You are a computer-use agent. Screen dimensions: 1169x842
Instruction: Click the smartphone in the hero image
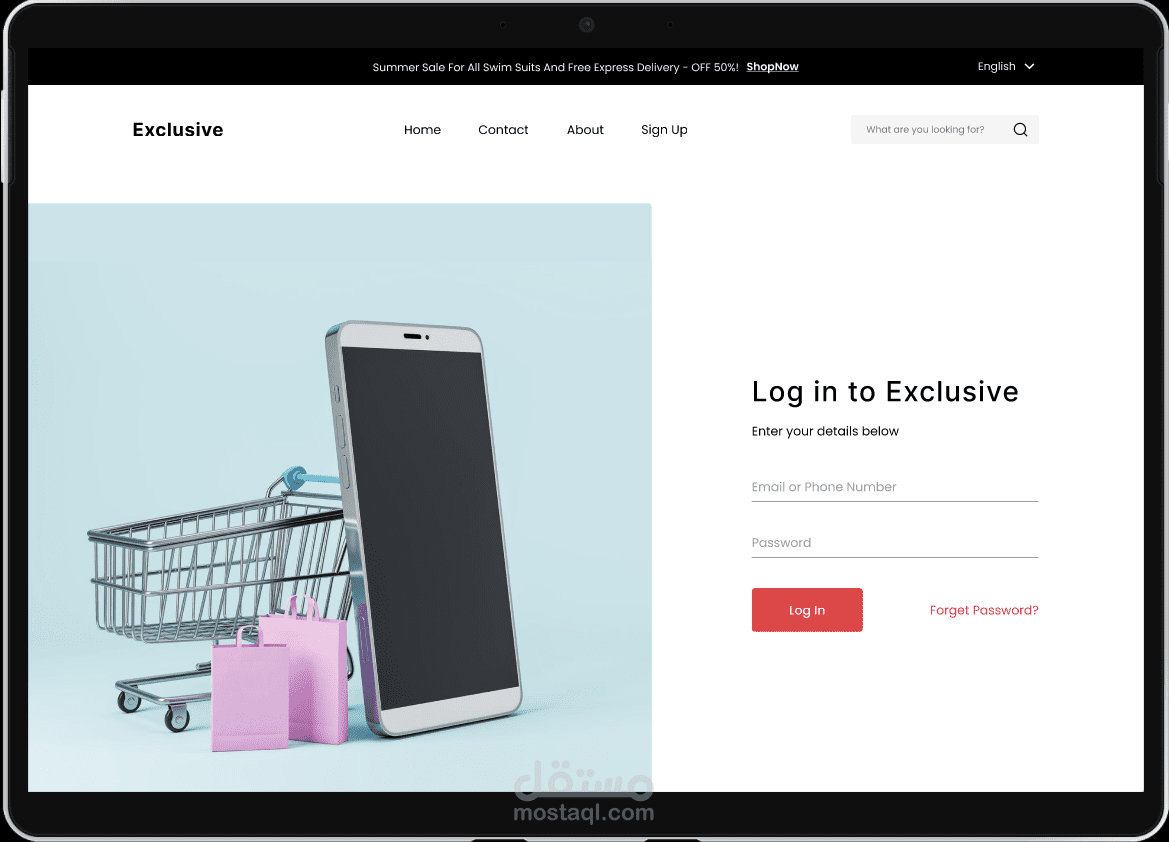point(423,527)
